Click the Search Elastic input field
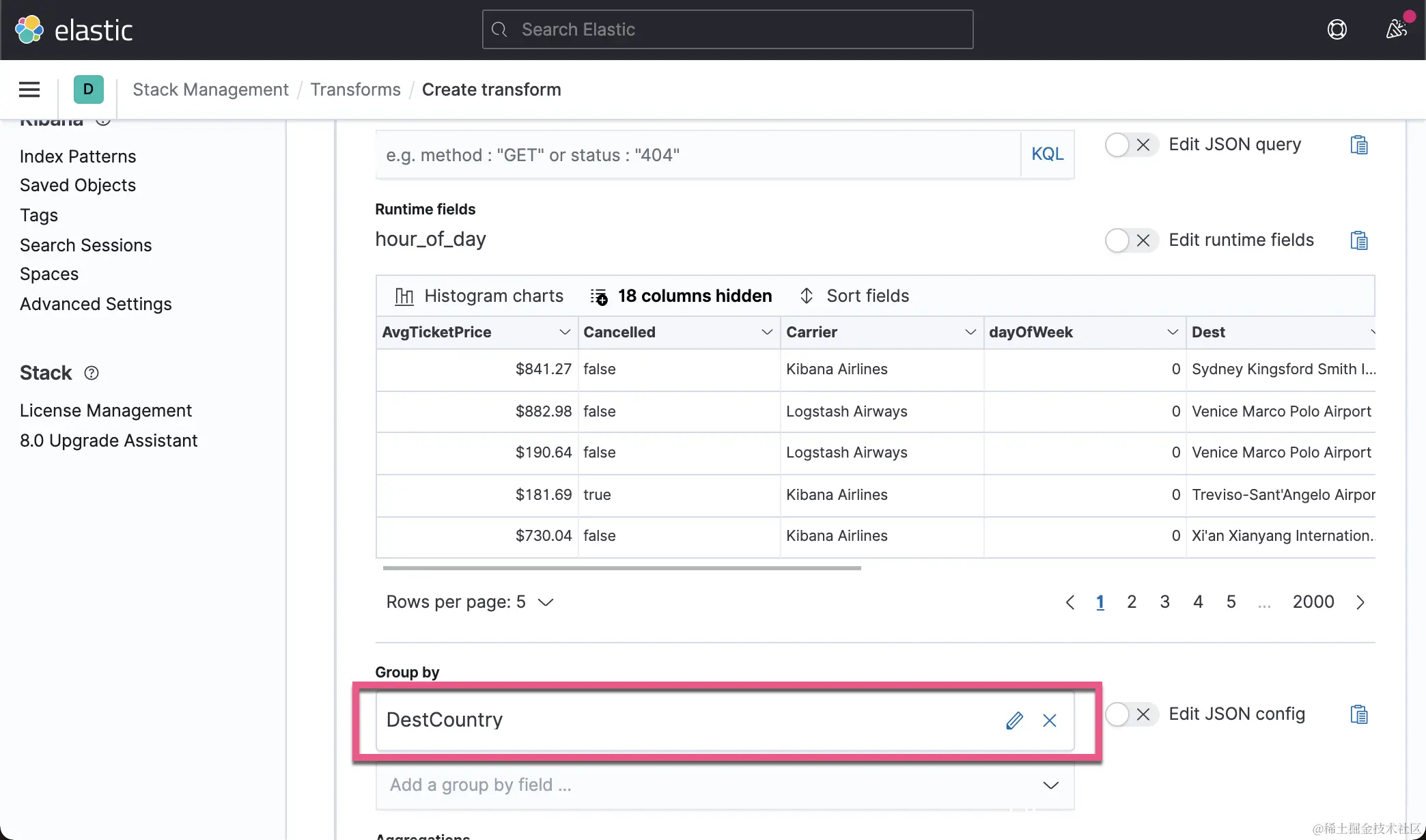 (x=727, y=29)
